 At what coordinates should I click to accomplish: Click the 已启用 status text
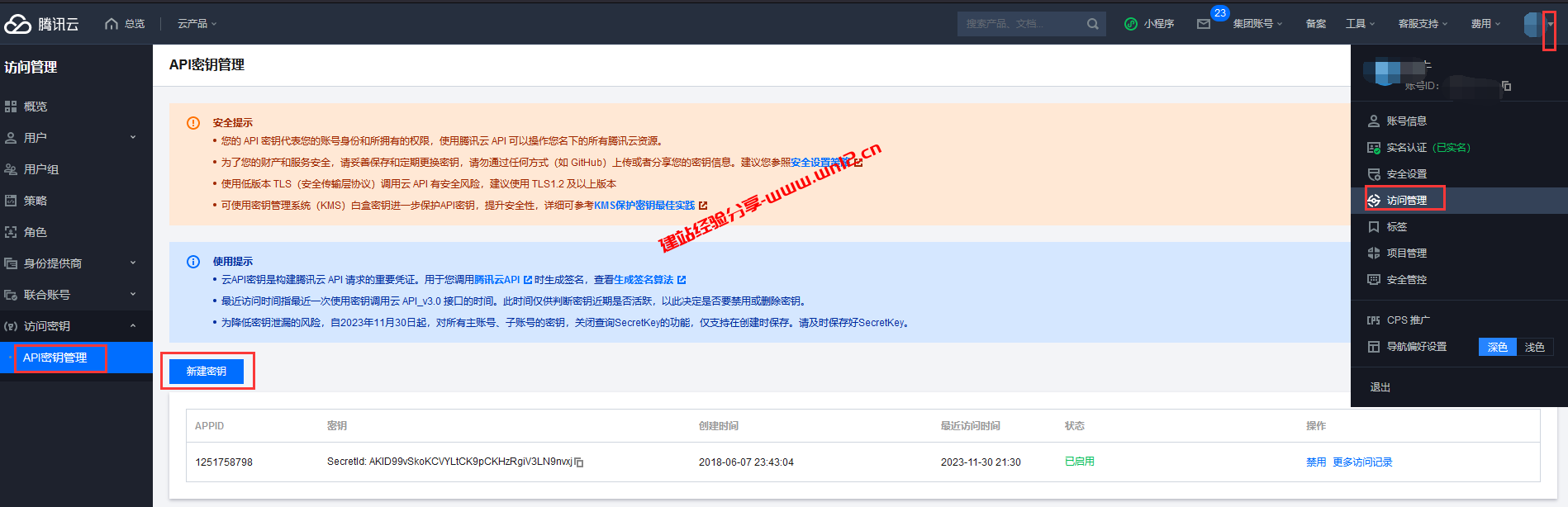pyautogui.click(x=1080, y=462)
